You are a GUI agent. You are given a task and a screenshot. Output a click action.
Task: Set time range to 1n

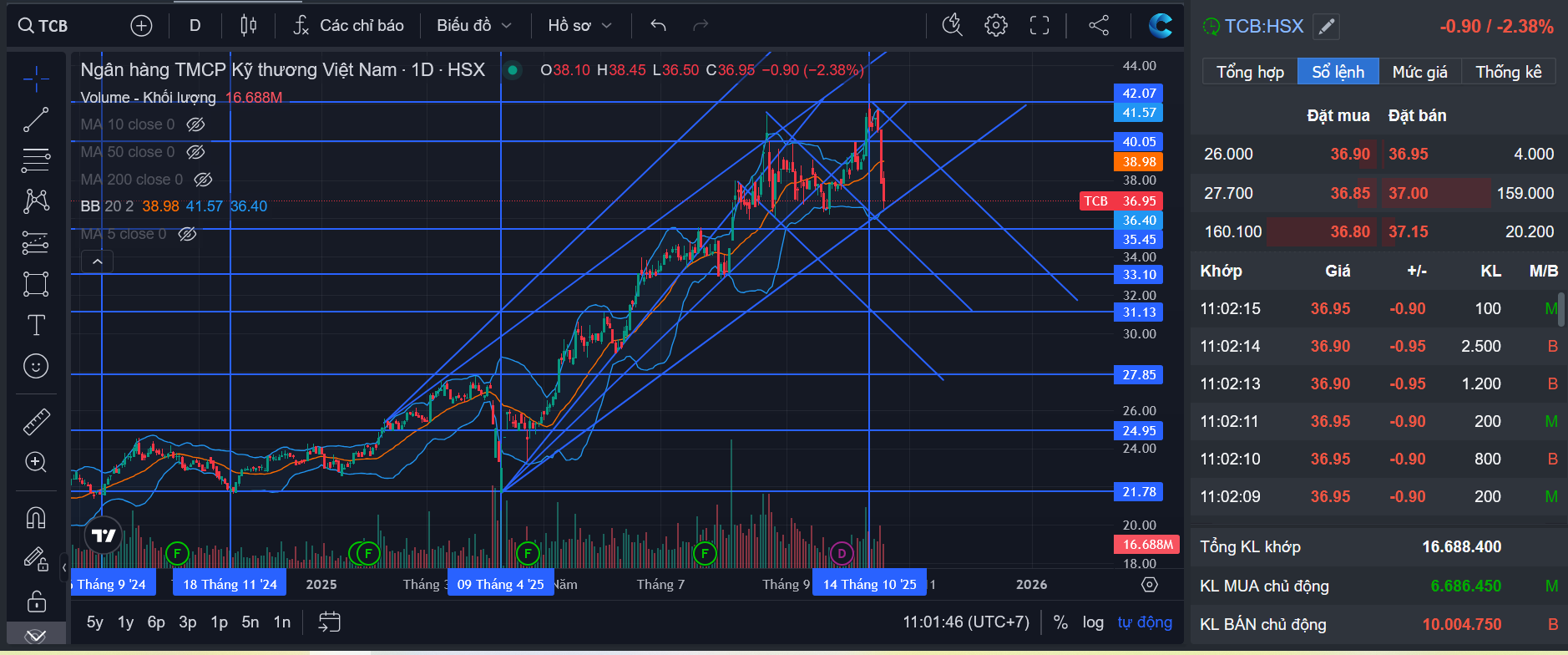point(282,622)
